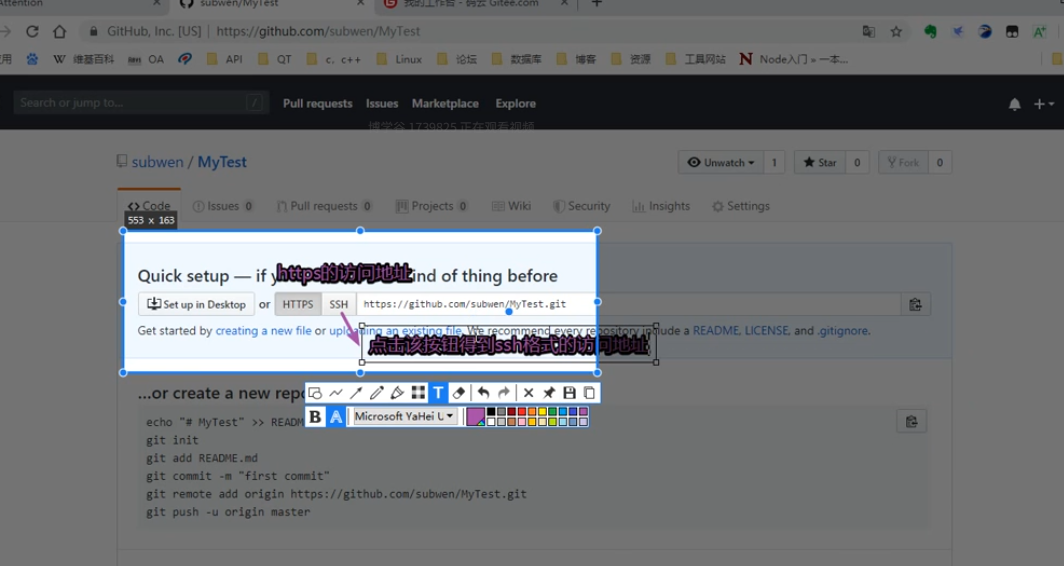Select the eraser tool
Viewport: 1064px width, 566px height.
[459, 393]
